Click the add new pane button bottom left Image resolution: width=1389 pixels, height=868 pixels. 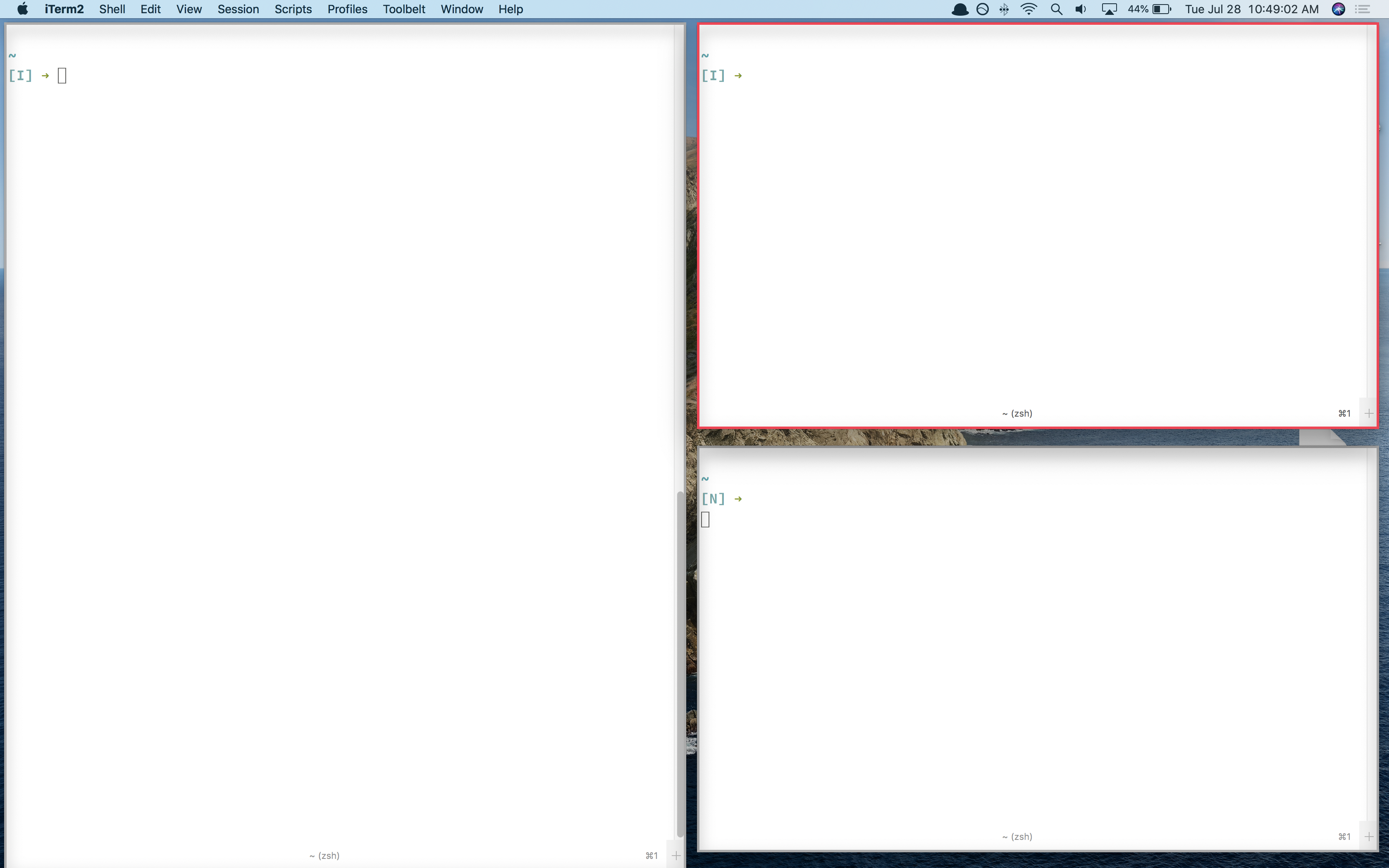tap(676, 855)
